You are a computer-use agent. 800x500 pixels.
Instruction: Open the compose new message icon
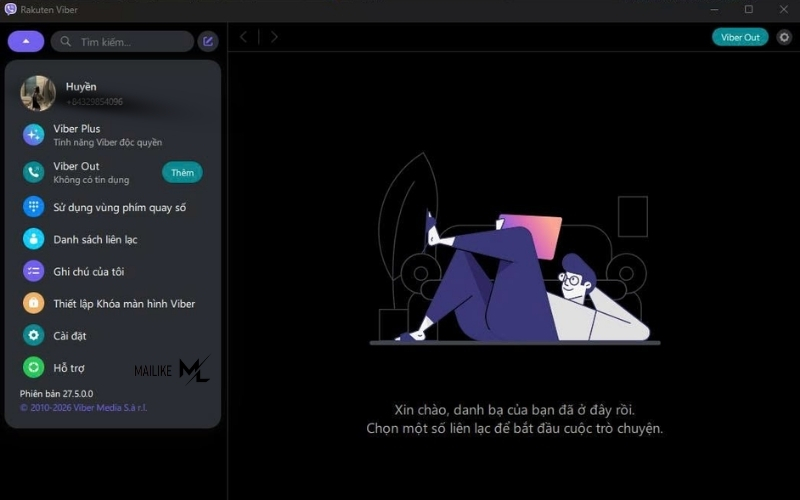click(x=208, y=41)
